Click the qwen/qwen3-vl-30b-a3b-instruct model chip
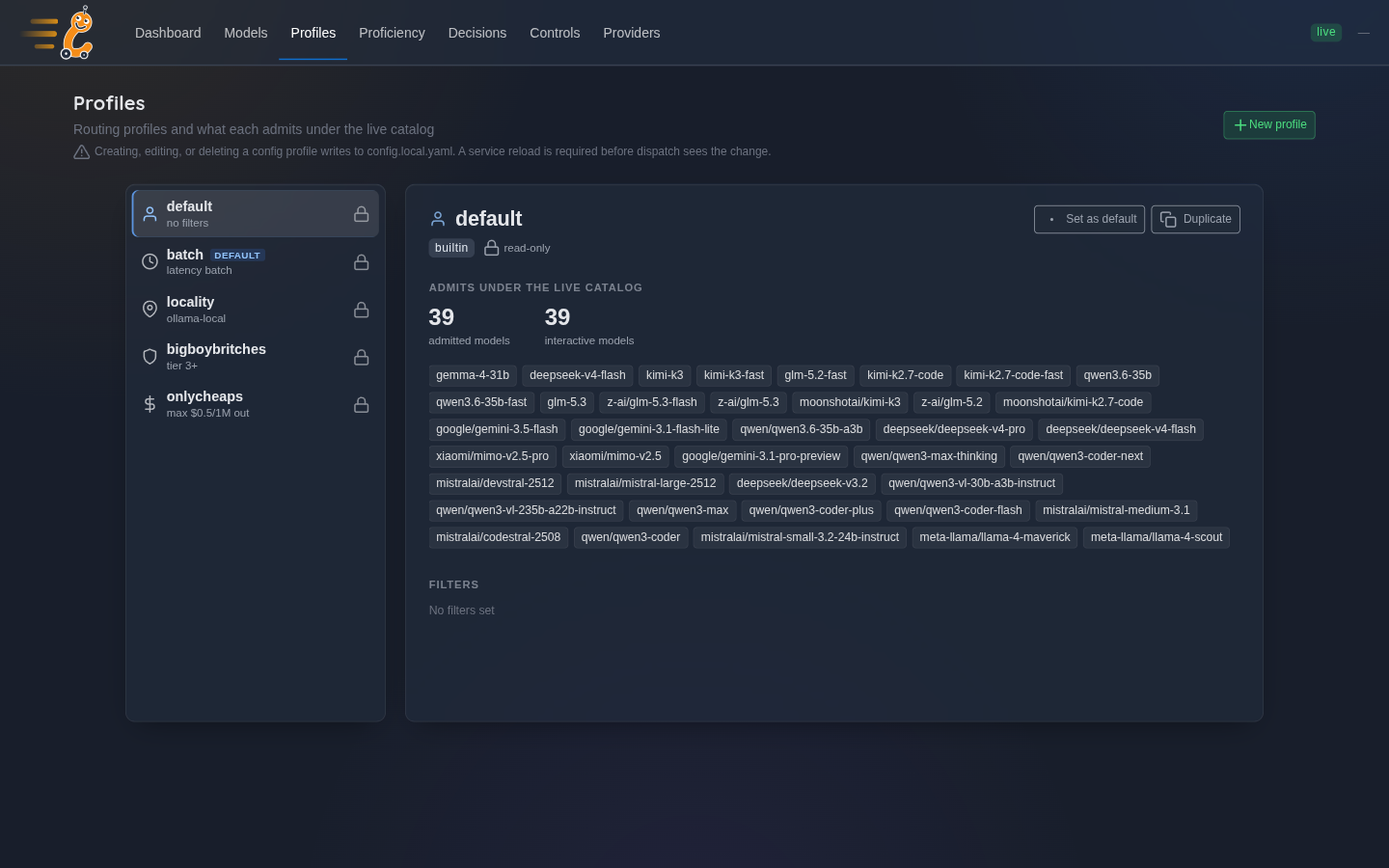The height and width of the screenshot is (868, 1389). tap(971, 483)
